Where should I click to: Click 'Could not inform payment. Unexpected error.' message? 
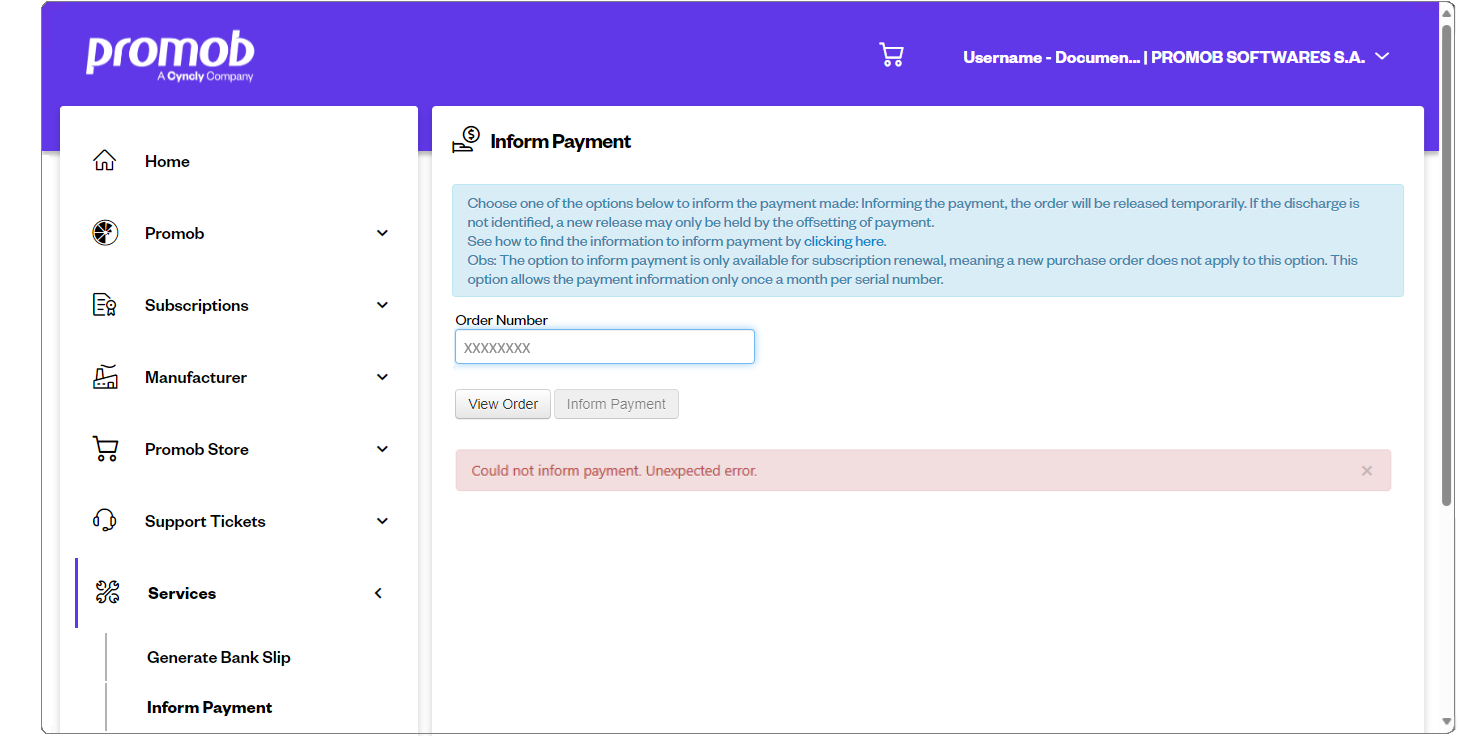[614, 470]
